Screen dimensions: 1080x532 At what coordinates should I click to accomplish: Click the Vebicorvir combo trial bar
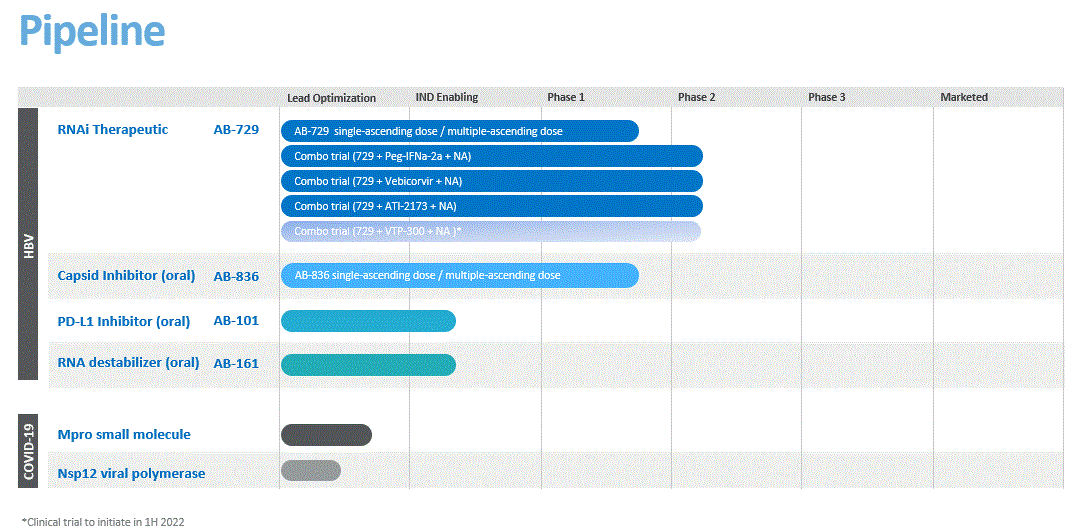(491, 181)
